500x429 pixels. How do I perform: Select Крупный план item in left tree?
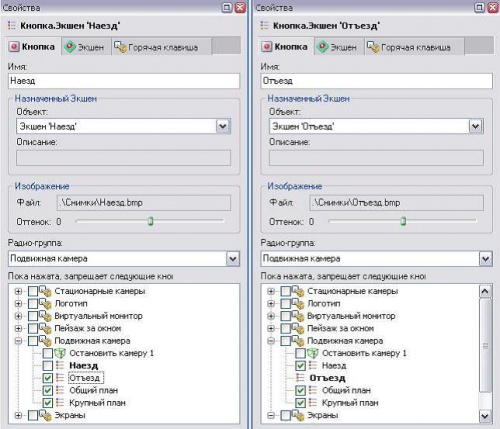click(x=97, y=403)
